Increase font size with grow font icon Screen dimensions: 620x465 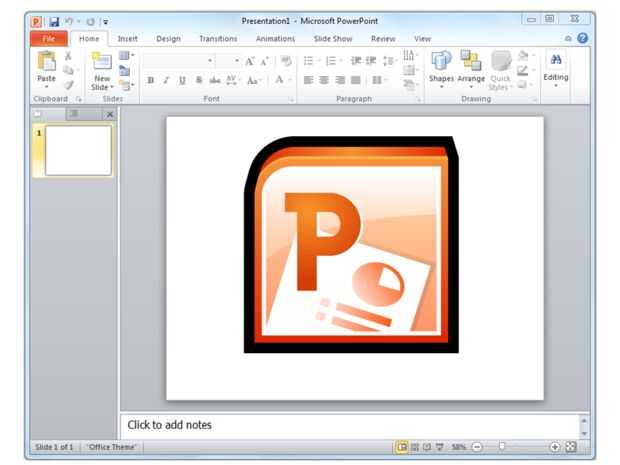pyautogui.click(x=250, y=61)
